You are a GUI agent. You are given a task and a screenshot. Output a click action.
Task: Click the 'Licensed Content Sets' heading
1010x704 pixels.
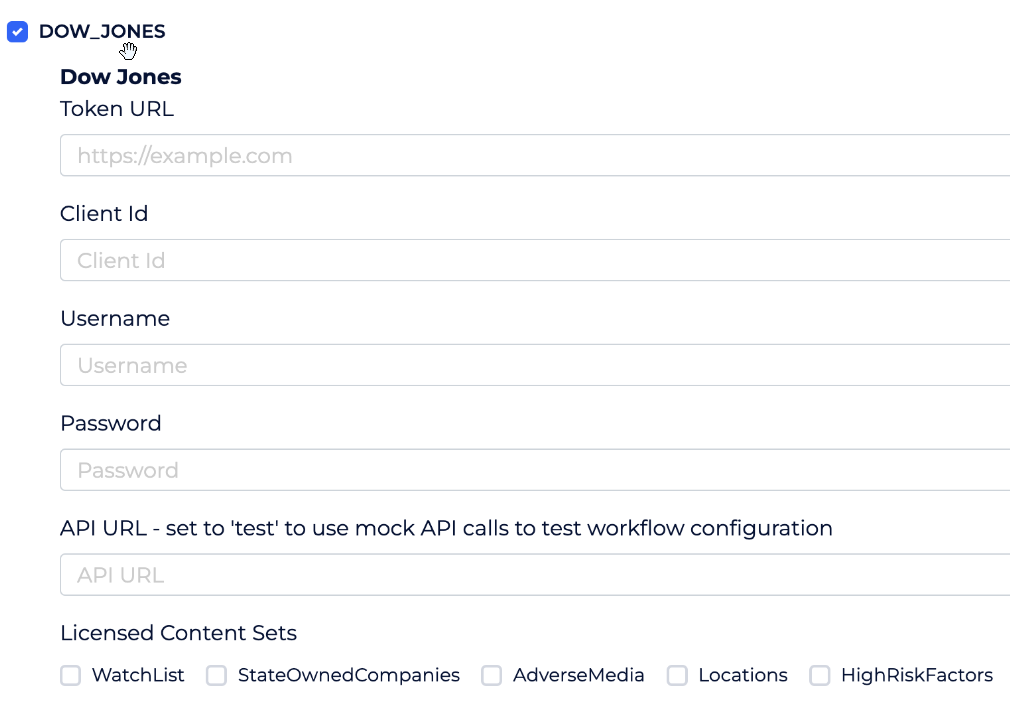click(178, 633)
